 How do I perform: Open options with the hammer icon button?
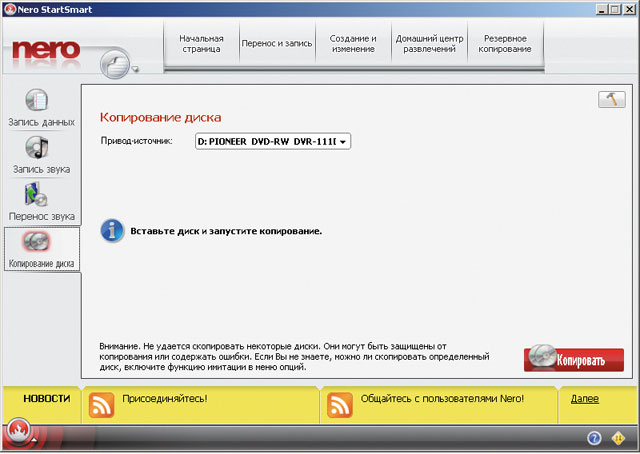click(x=611, y=100)
